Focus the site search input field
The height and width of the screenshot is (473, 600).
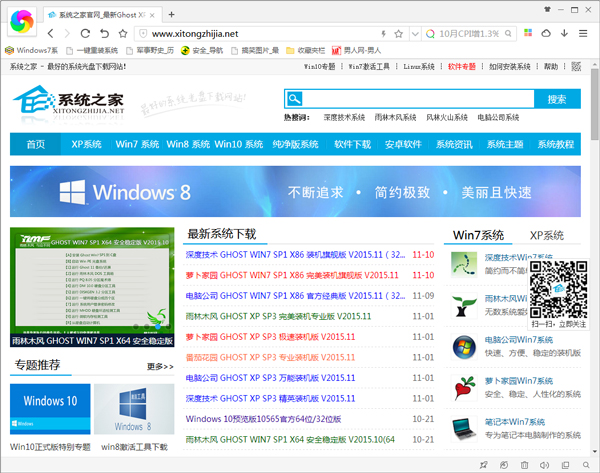tap(418, 99)
